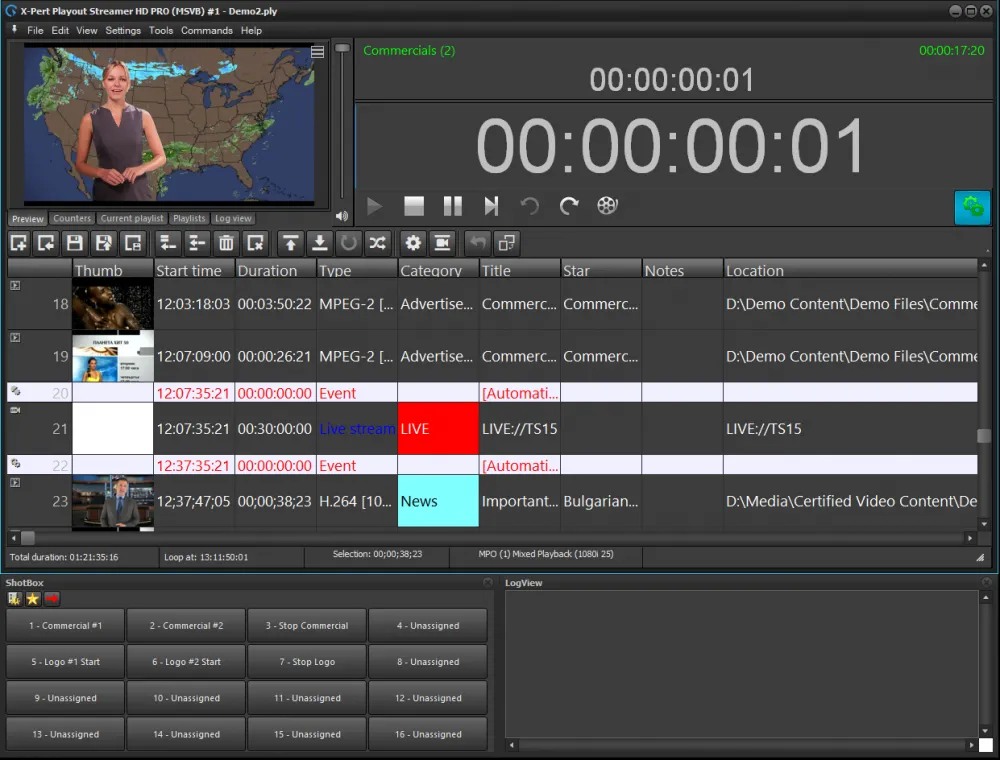Create a new playlist with the New icon
The width and height of the screenshot is (1000, 760).
pos(17,243)
